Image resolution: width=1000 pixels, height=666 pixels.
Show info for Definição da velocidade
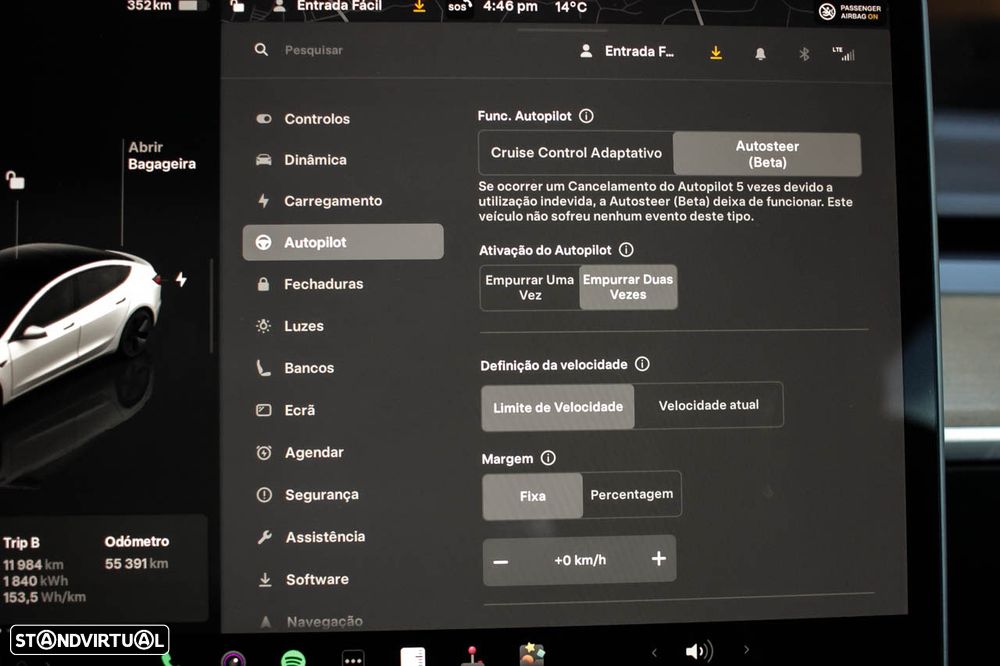tap(642, 364)
